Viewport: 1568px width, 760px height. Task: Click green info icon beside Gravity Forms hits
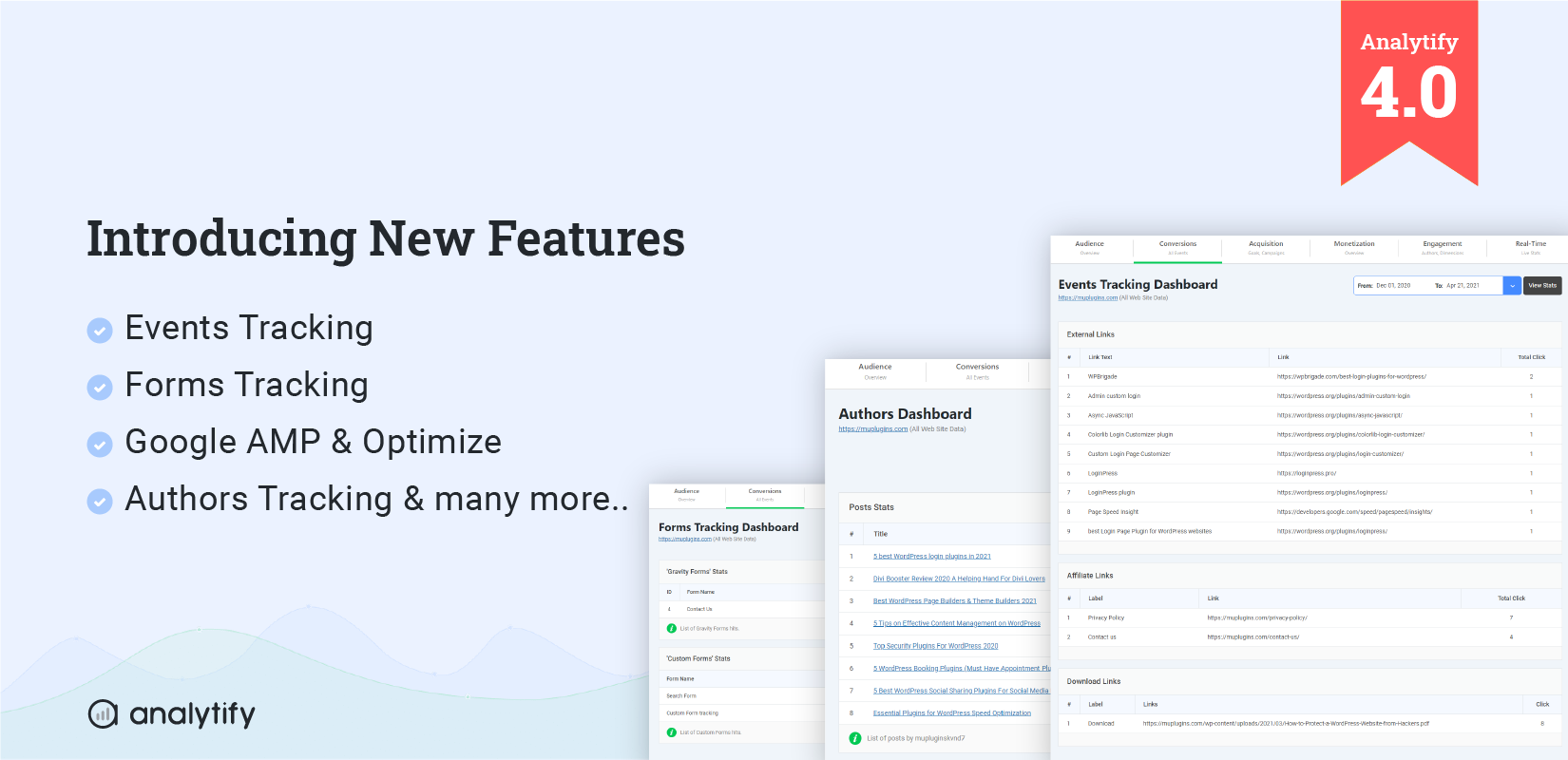(x=672, y=628)
